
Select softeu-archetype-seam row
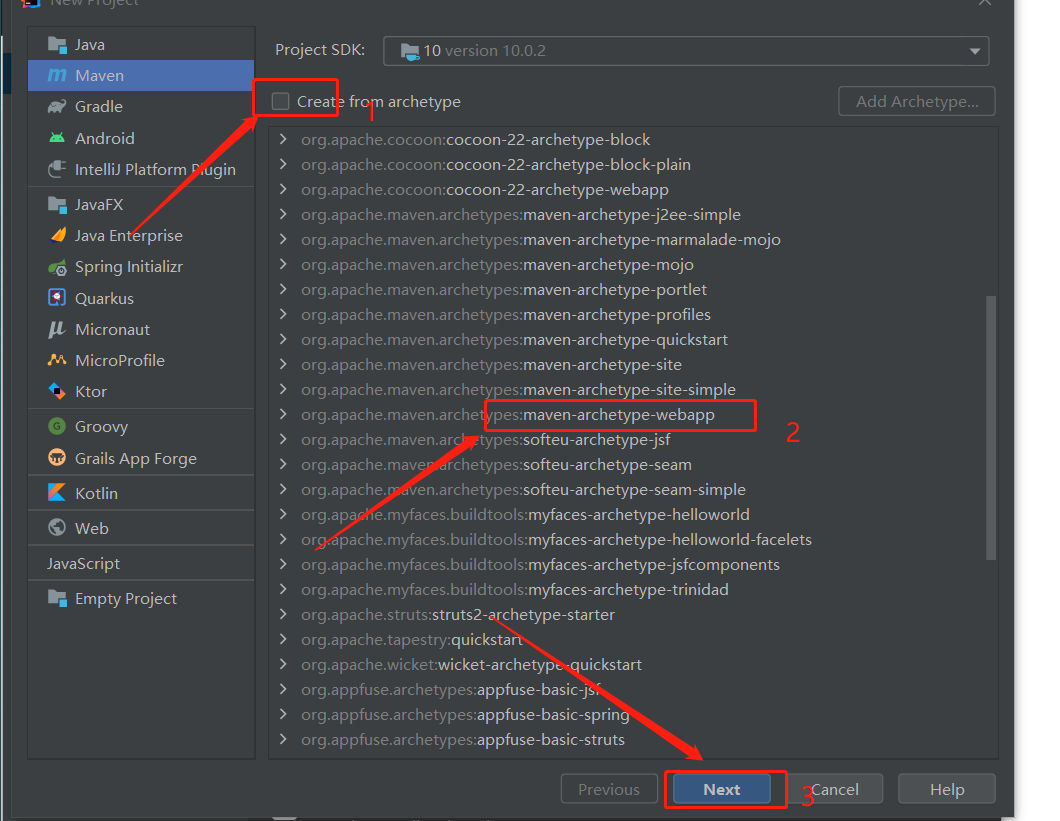coord(633,465)
